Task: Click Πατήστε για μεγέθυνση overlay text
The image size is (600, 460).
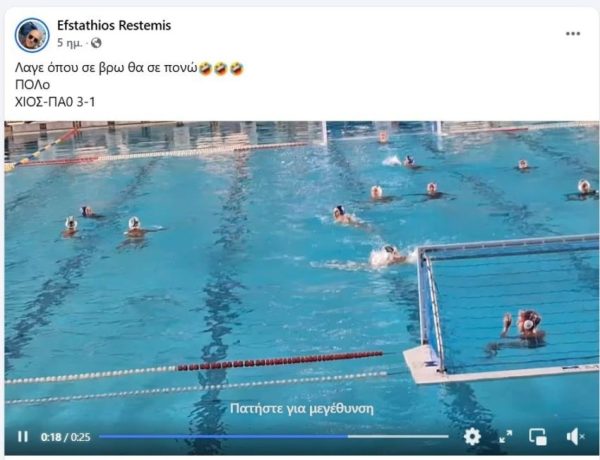Action: (302, 409)
